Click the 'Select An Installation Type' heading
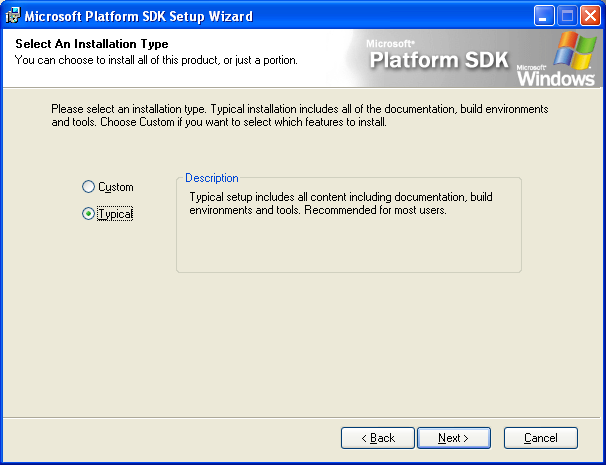606x465 pixels. (92, 44)
